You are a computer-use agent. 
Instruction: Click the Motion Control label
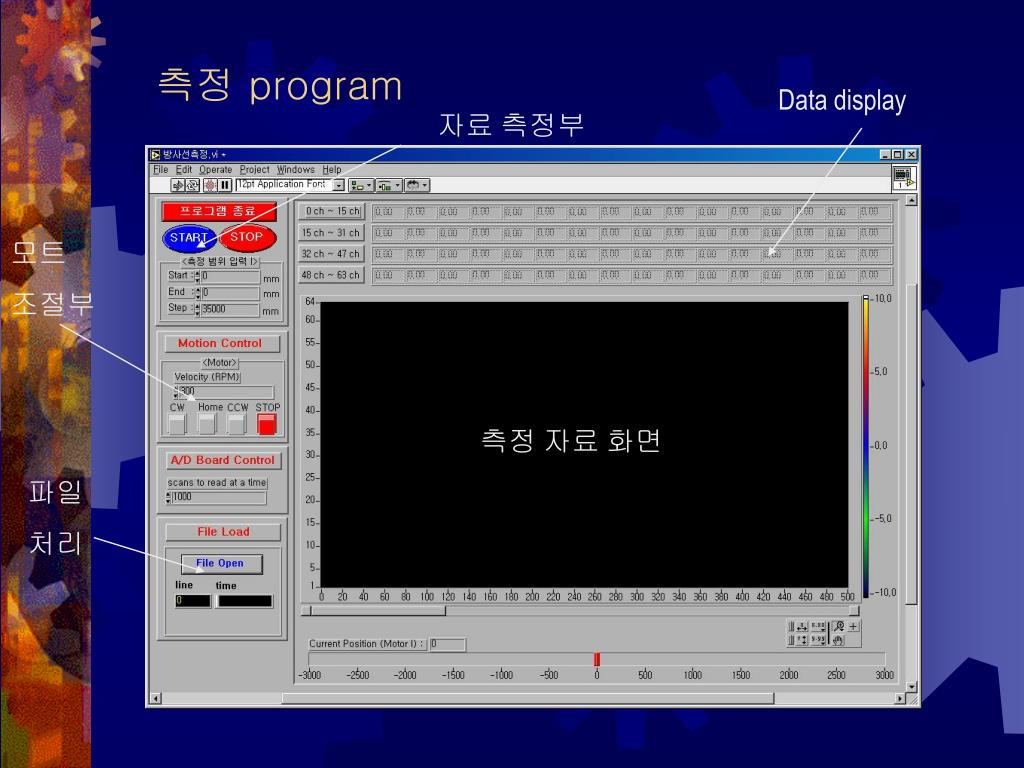[221, 344]
